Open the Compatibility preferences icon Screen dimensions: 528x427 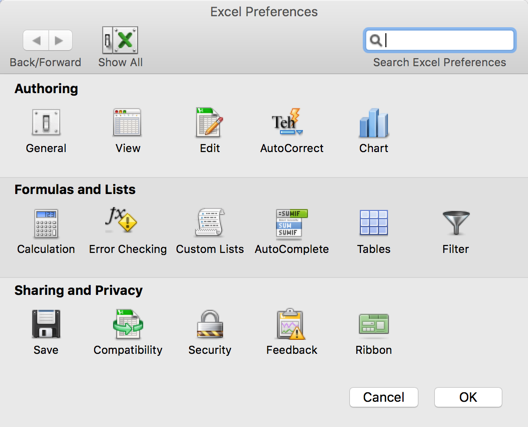(x=128, y=324)
